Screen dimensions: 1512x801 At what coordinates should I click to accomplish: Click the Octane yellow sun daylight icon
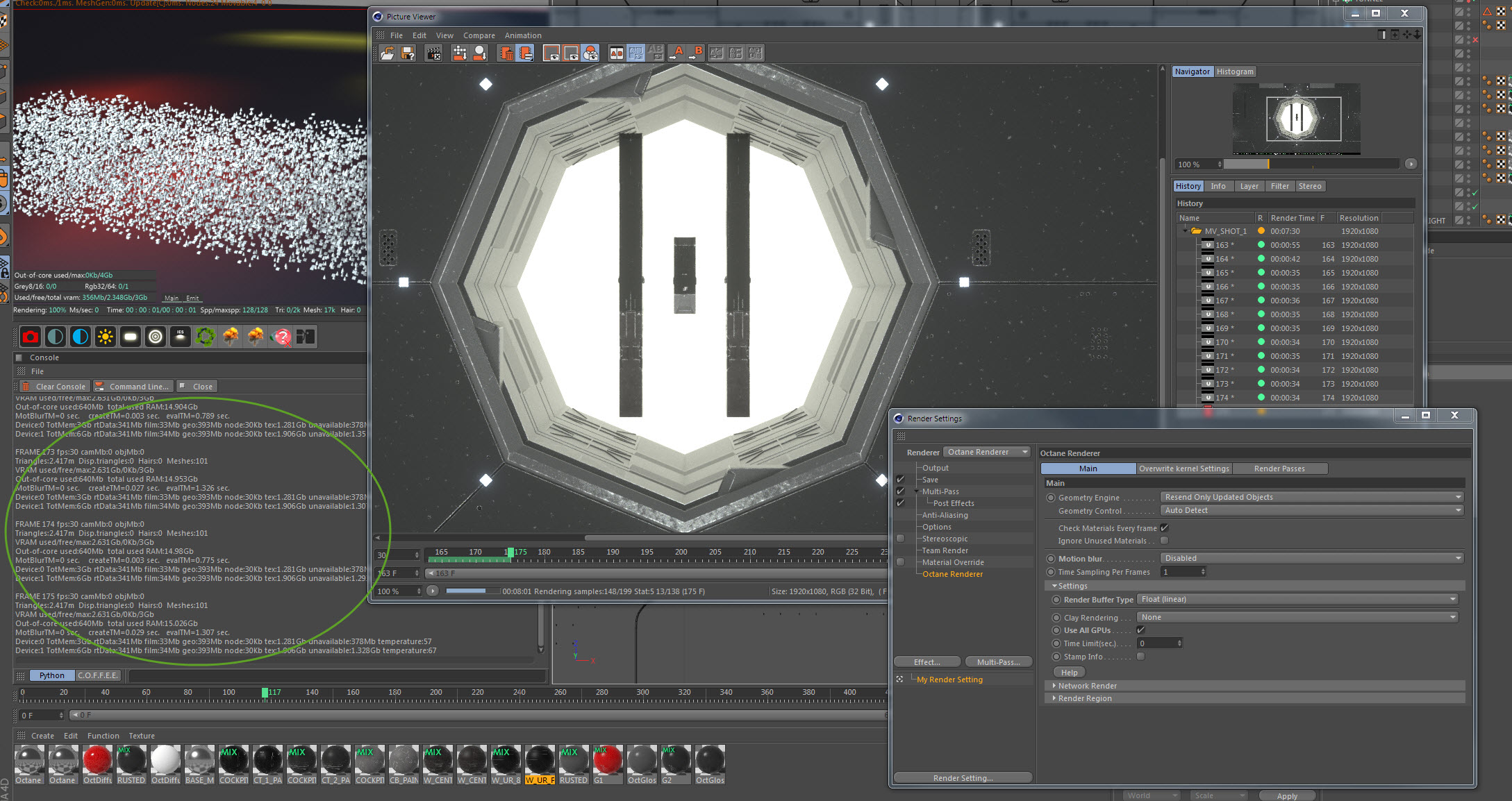(106, 337)
